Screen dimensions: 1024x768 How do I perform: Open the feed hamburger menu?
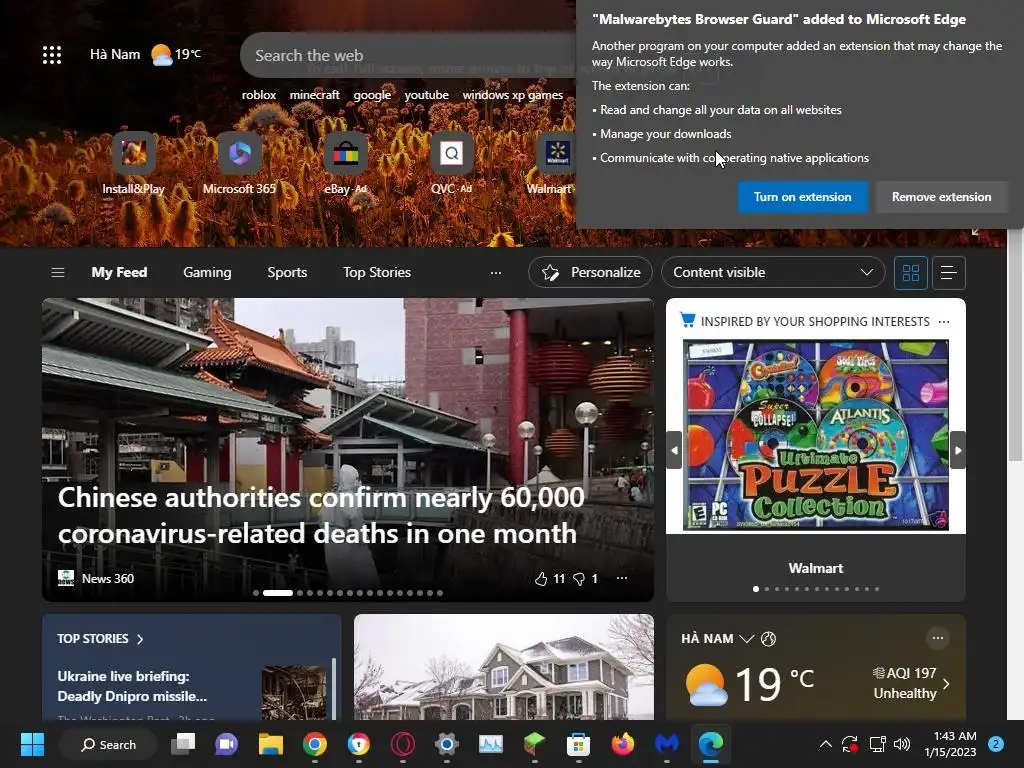[x=57, y=272]
